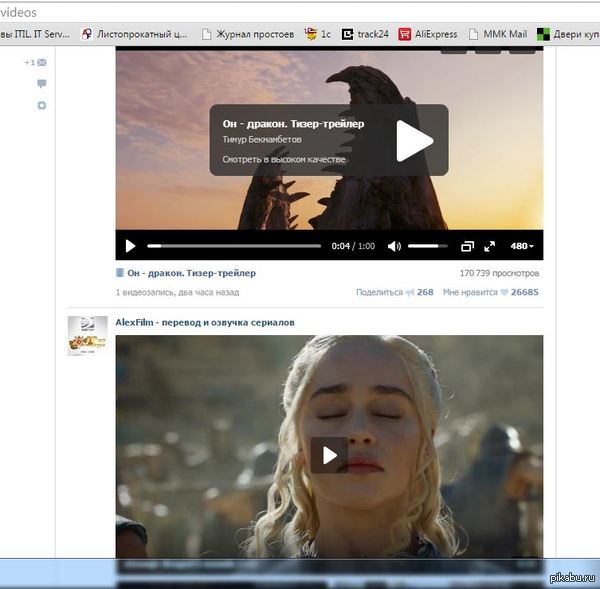Seek on the video progress bar

(x=234, y=246)
